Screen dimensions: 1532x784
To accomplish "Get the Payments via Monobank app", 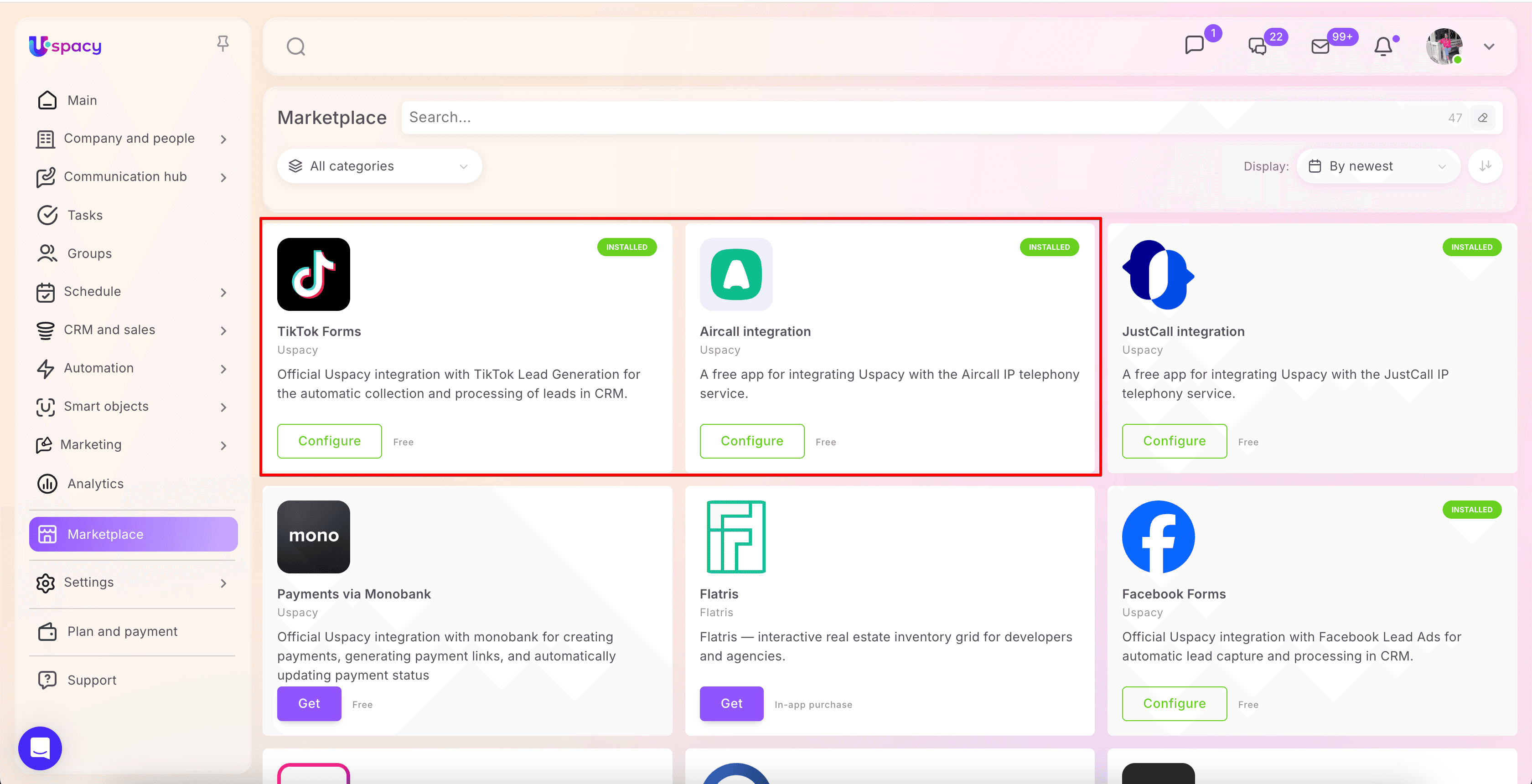I will [309, 703].
